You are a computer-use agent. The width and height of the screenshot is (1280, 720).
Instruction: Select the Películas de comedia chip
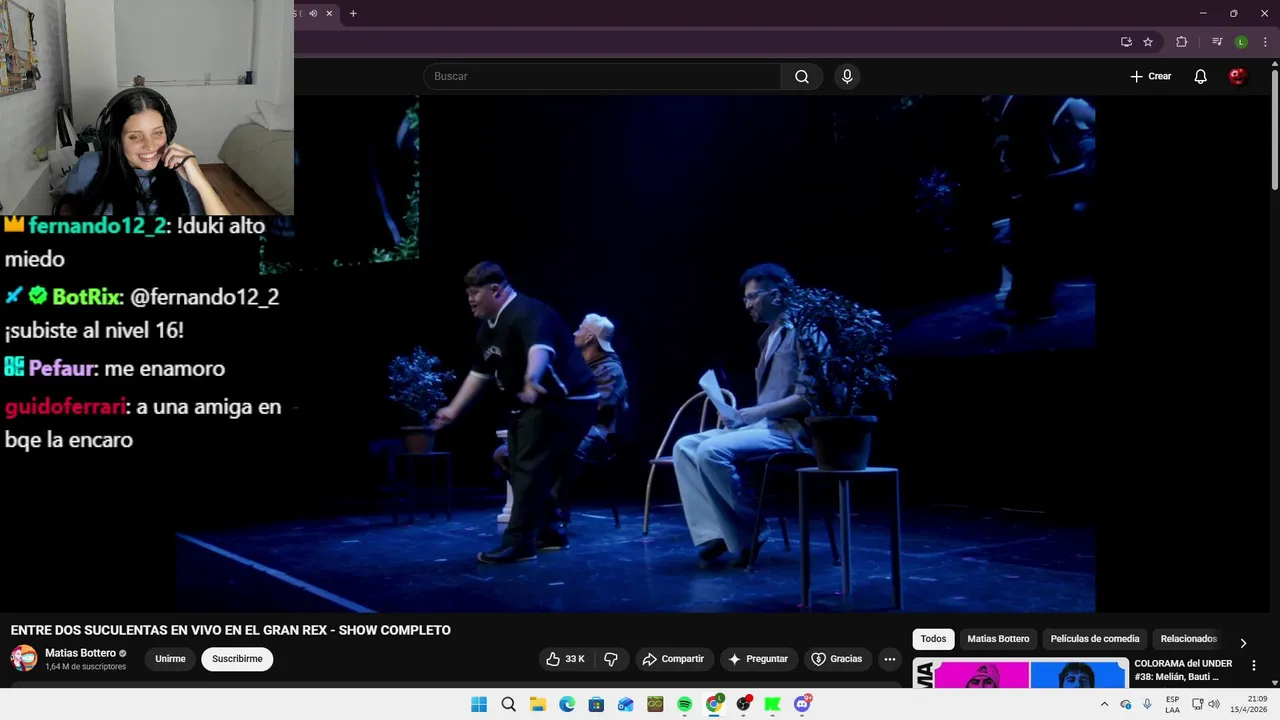(x=1095, y=639)
